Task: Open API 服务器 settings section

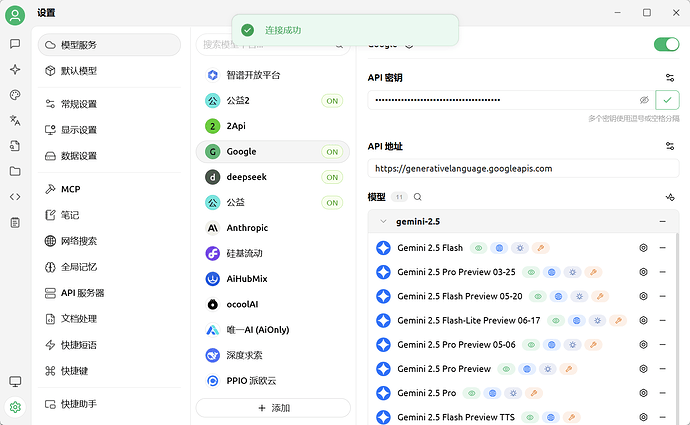Action: point(109,293)
